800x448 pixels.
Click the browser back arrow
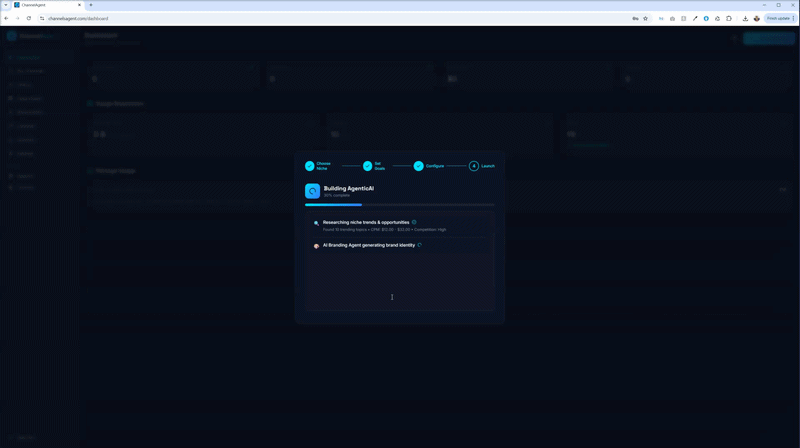pyautogui.click(x=6, y=18)
